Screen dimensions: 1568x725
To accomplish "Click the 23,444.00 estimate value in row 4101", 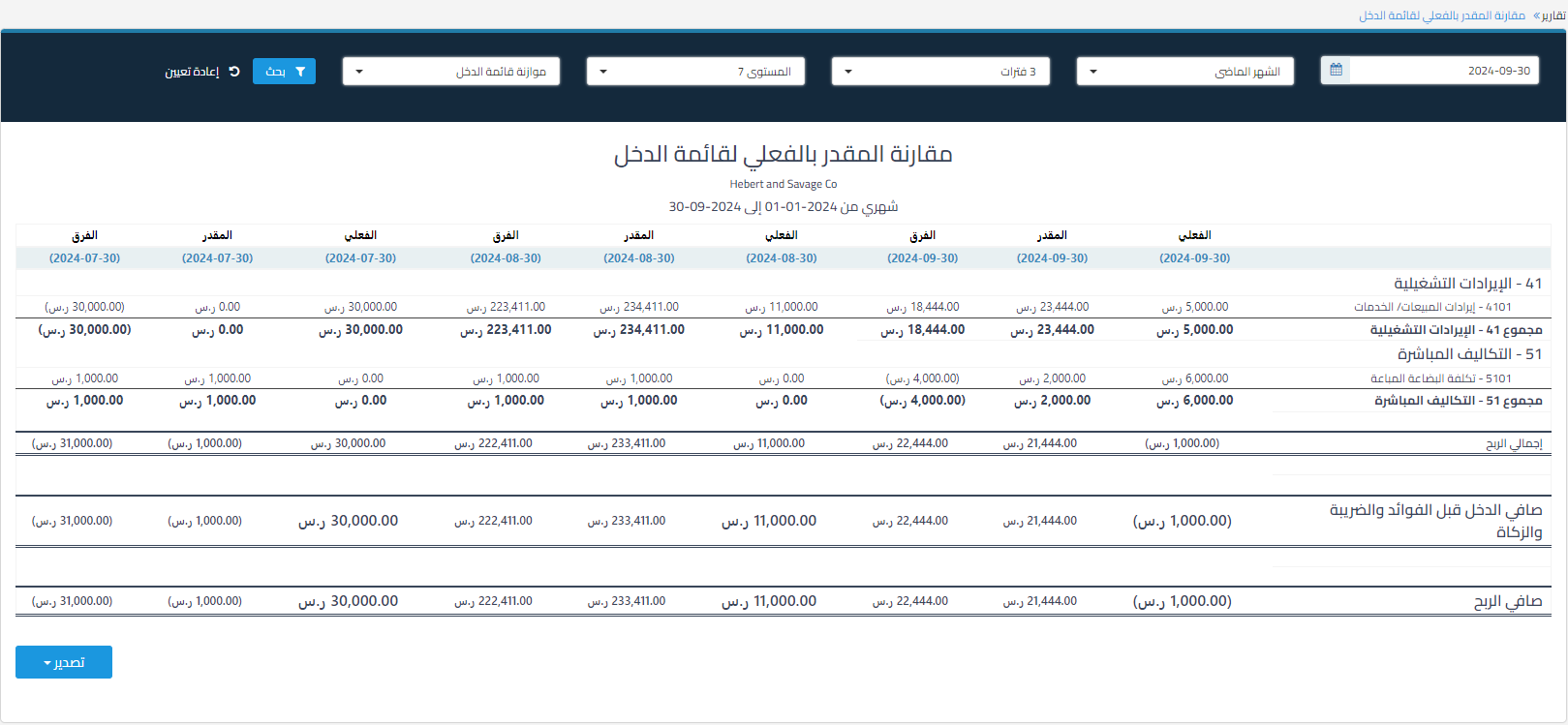I will click(x=1053, y=307).
